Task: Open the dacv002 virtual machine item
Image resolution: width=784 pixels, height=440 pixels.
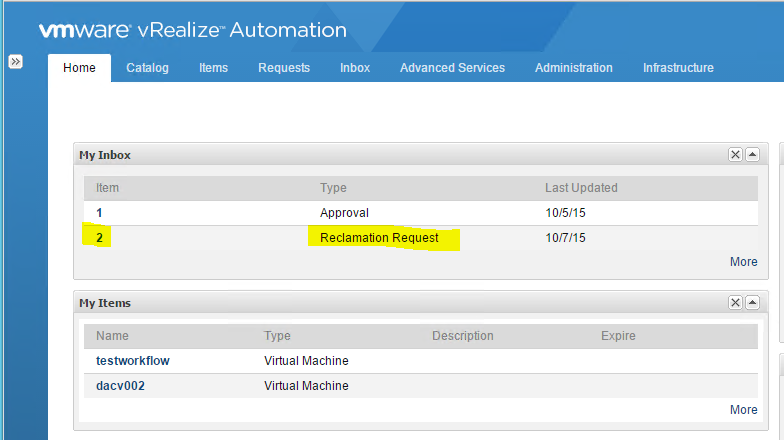Action: tap(120, 386)
